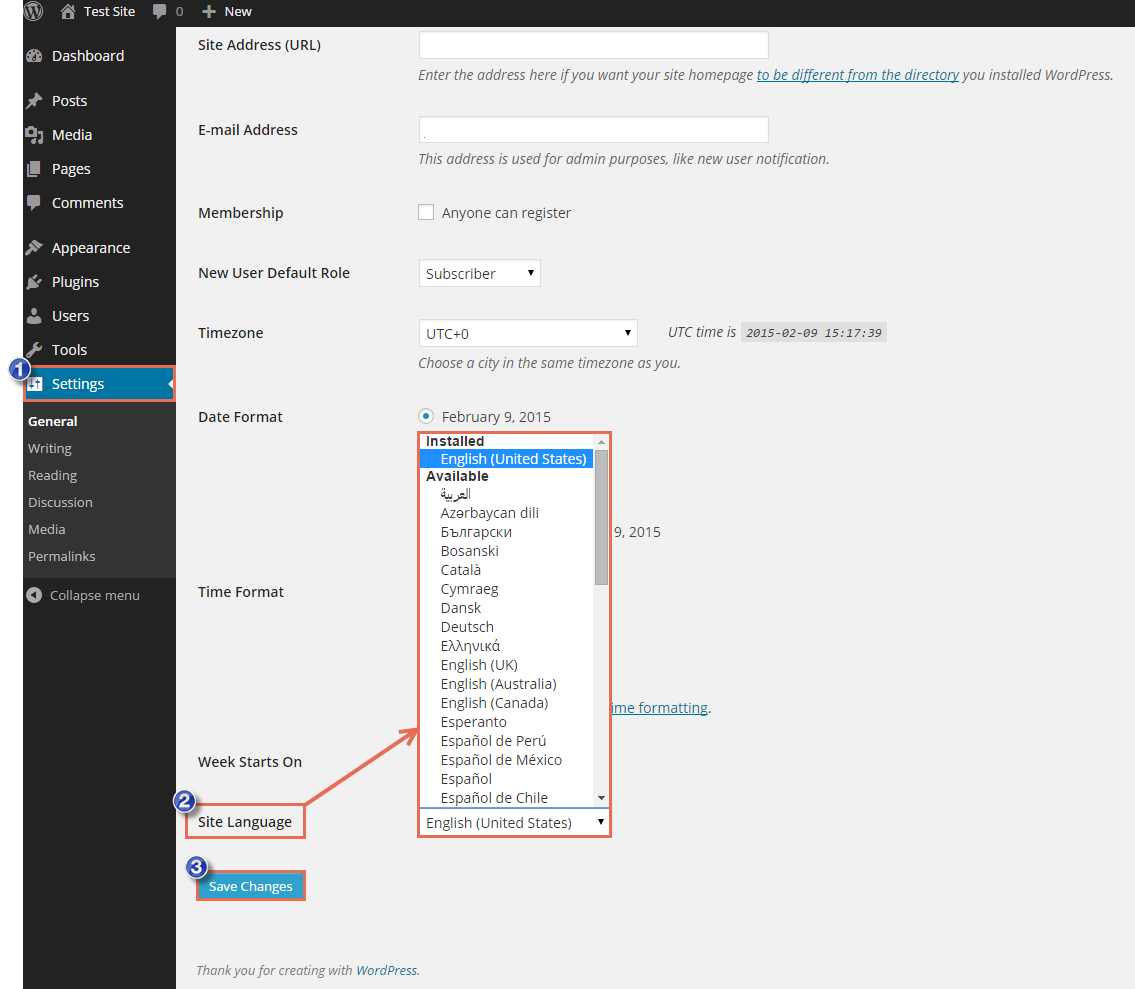The height and width of the screenshot is (989, 1135).
Task: Open Media library icon in sidebar
Action: coord(35,135)
